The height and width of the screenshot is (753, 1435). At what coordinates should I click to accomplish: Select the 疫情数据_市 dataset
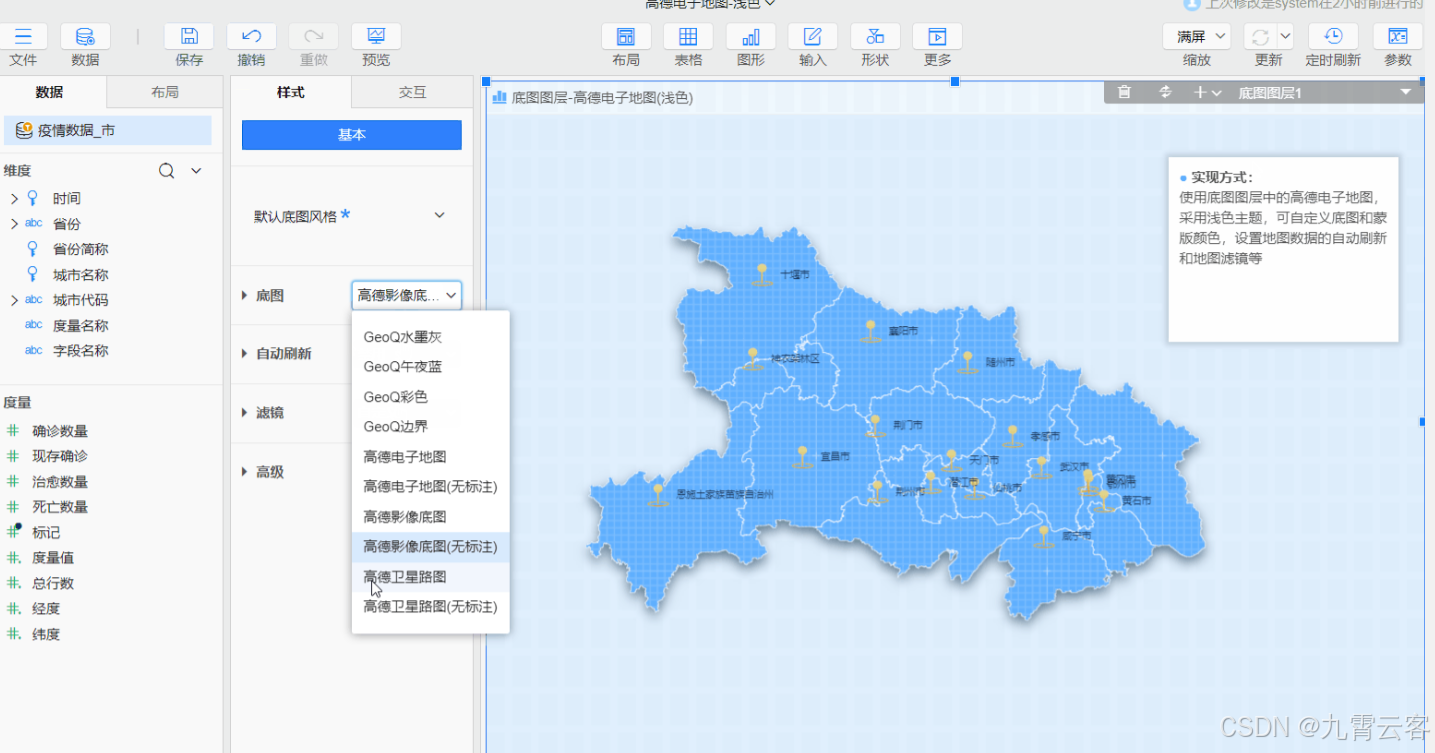point(106,130)
